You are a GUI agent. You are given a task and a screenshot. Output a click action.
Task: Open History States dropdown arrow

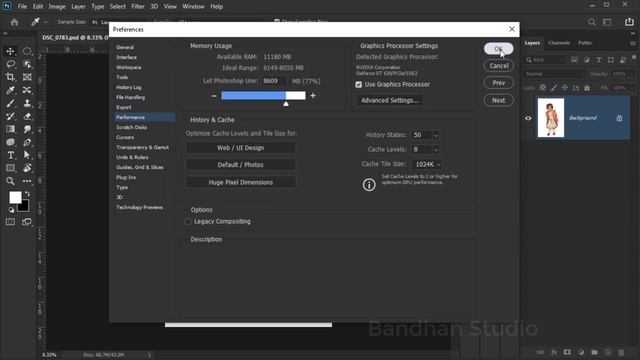pos(436,135)
